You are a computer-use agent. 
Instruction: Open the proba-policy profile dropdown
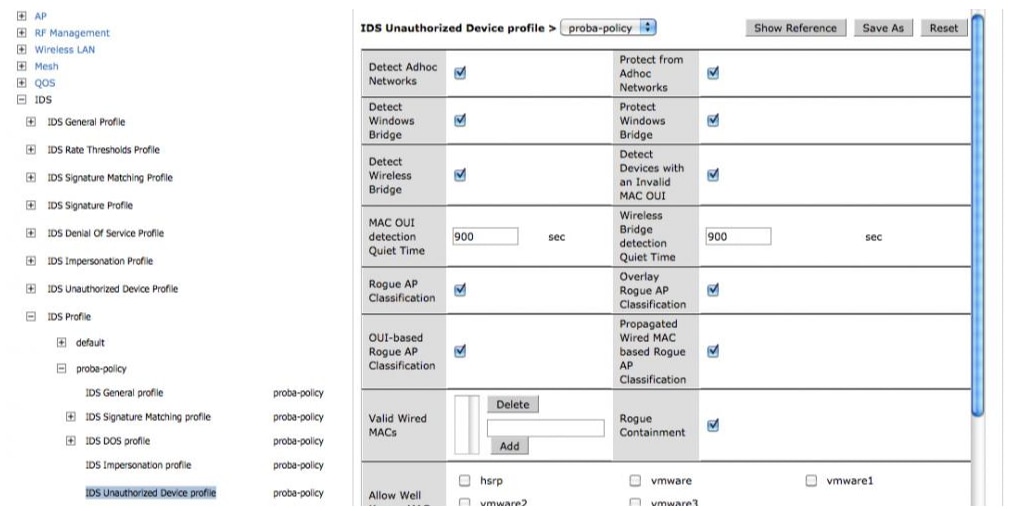[x=608, y=28]
